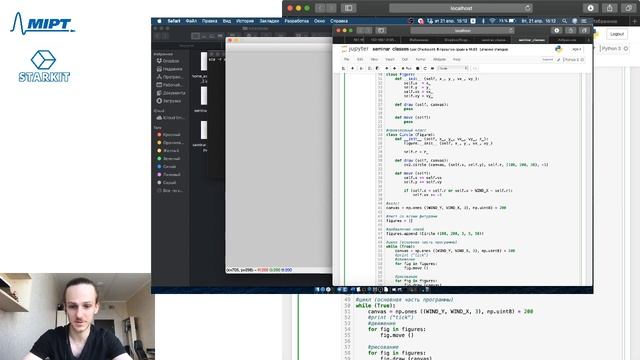Open the Разработка menu

pyautogui.click(x=296, y=21)
